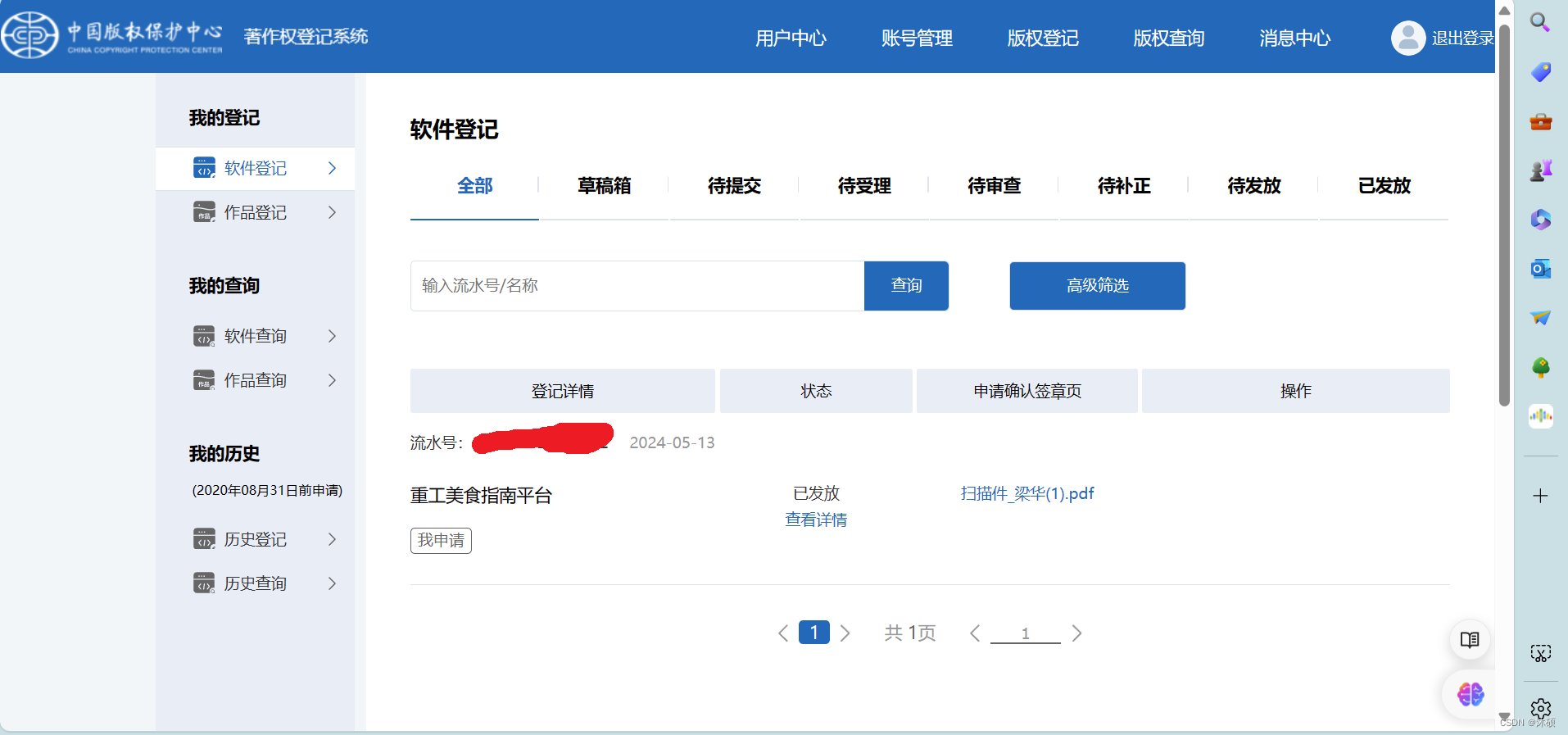Click 退出登录 to log out
This screenshot has height=735, width=1568.
pos(1462,39)
